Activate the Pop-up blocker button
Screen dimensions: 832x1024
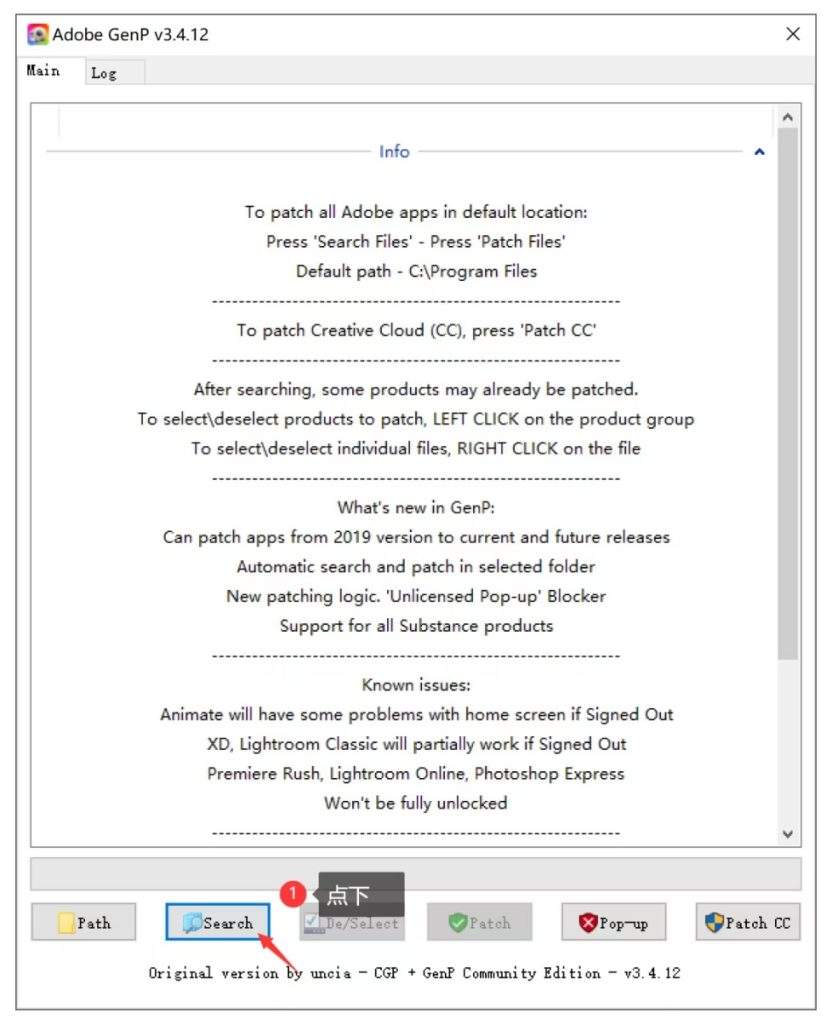pos(611,922)
